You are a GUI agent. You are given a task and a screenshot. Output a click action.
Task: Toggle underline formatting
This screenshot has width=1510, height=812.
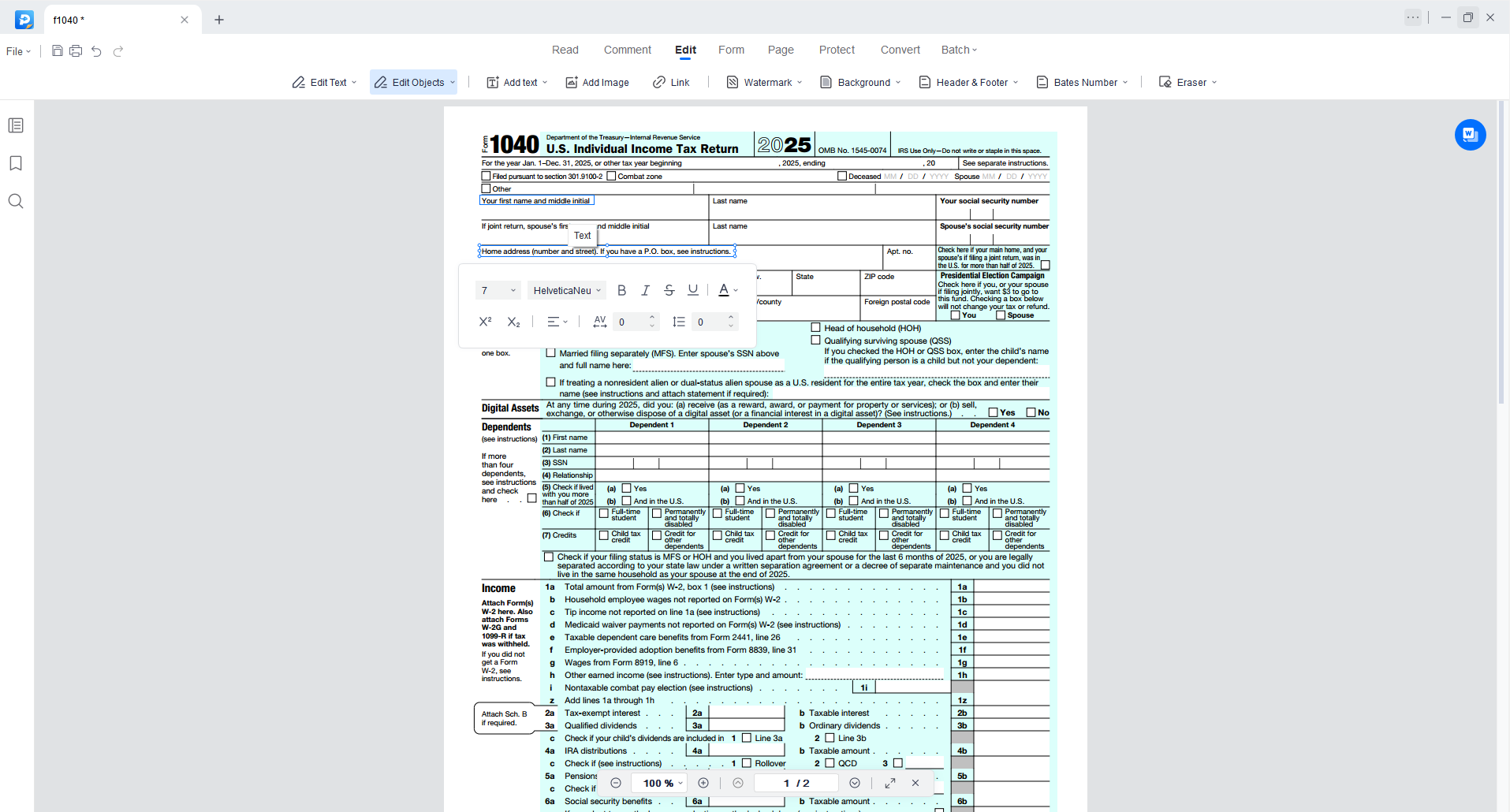[692, 290]
